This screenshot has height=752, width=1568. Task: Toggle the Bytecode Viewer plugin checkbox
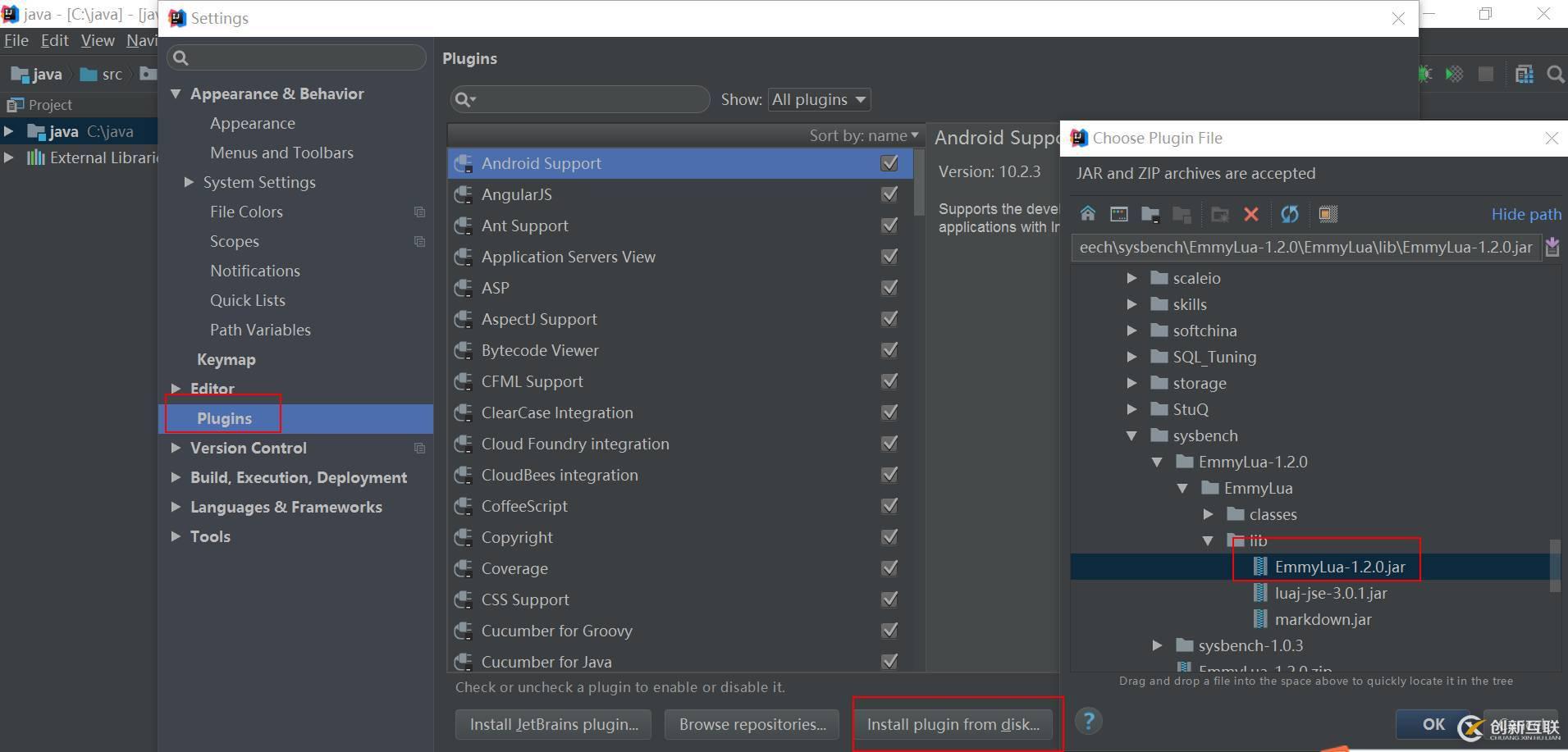889,350
